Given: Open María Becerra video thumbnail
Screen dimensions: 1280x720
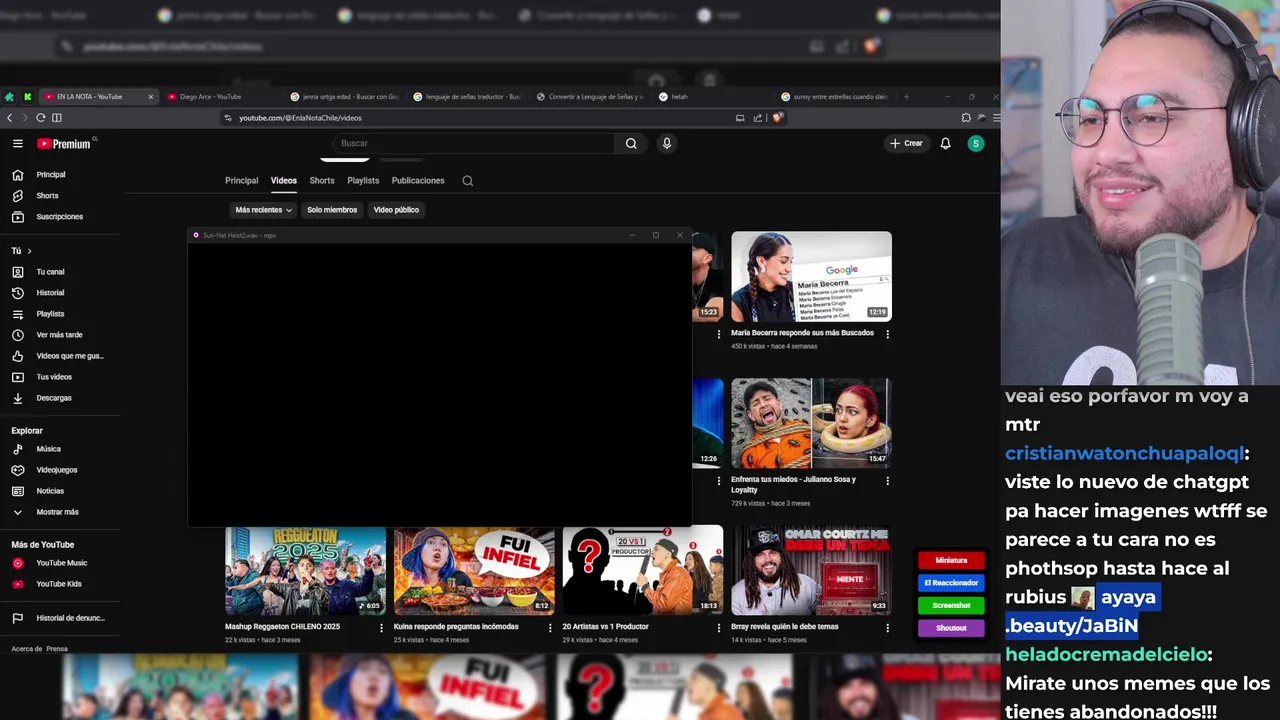Looking at the screenshot, I should pos(811,277).
